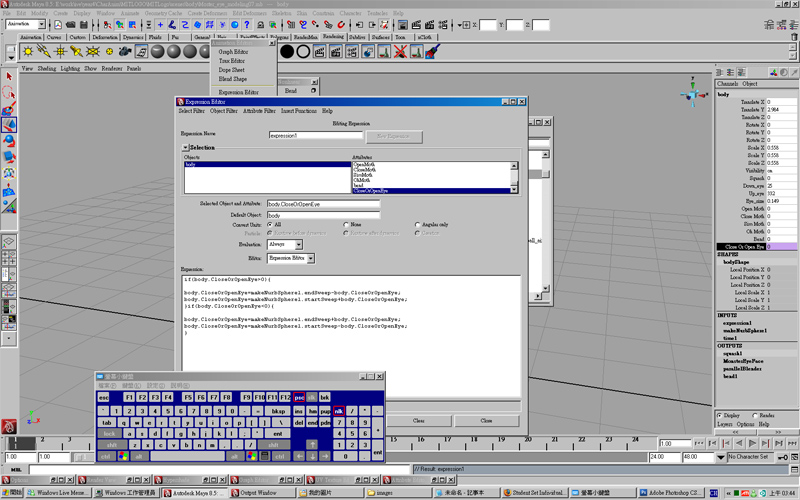Select the Render radio in the layer editor
The height and width of the screenshot is (500, 800).
tap(755, 415)
